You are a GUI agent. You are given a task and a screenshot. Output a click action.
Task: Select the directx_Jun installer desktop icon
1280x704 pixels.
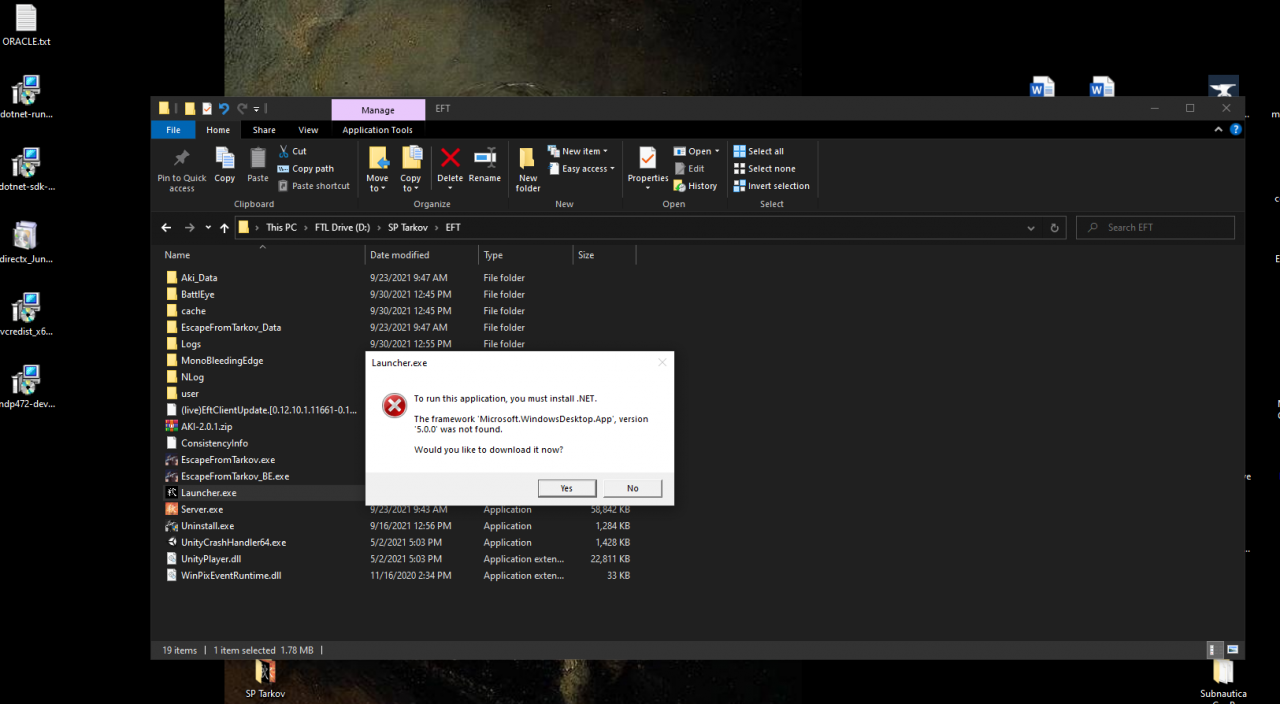[x=26, y=243]
